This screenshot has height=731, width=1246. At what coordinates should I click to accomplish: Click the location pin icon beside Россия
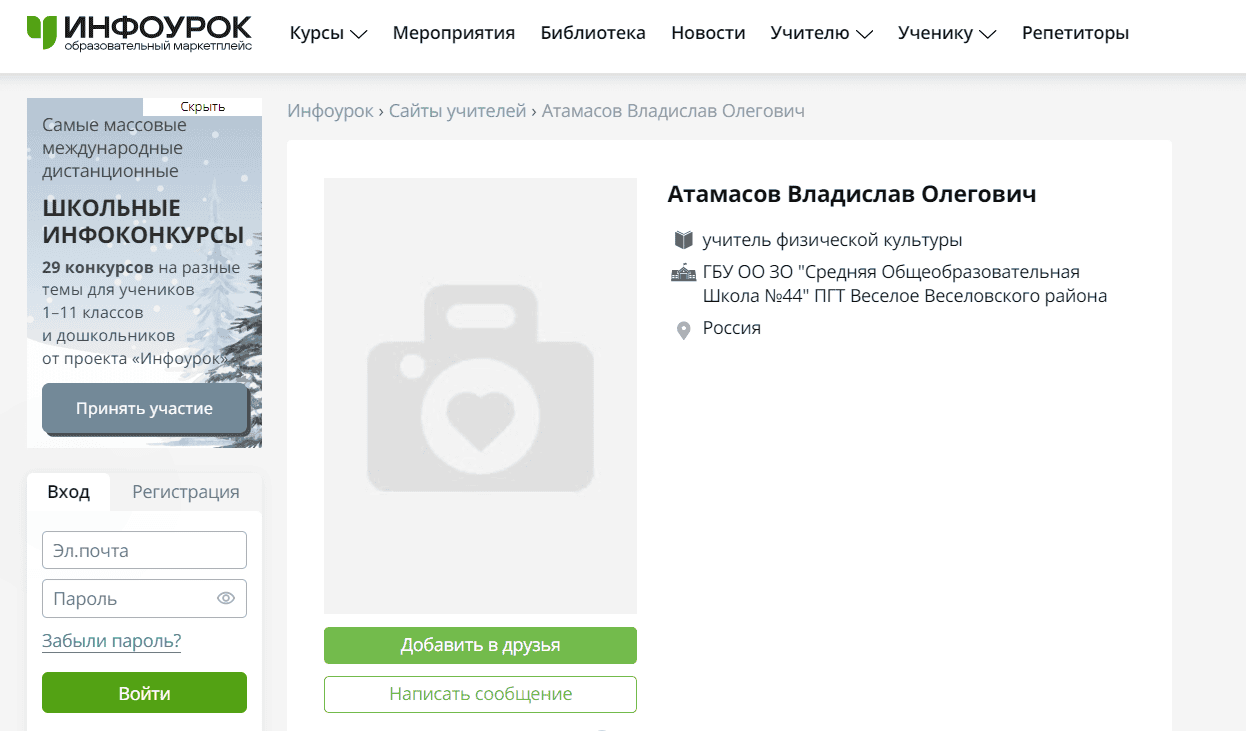(684, 330)
